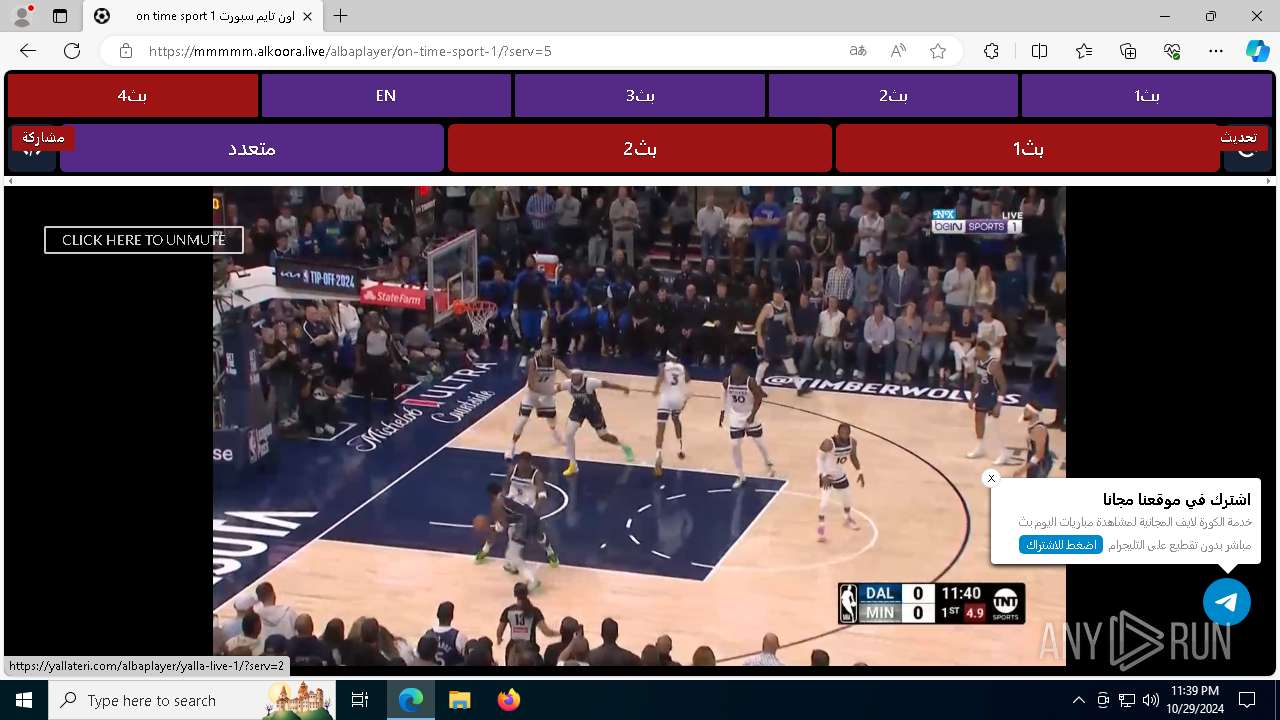Open Task View on taskbar

[x=360, y=700]
